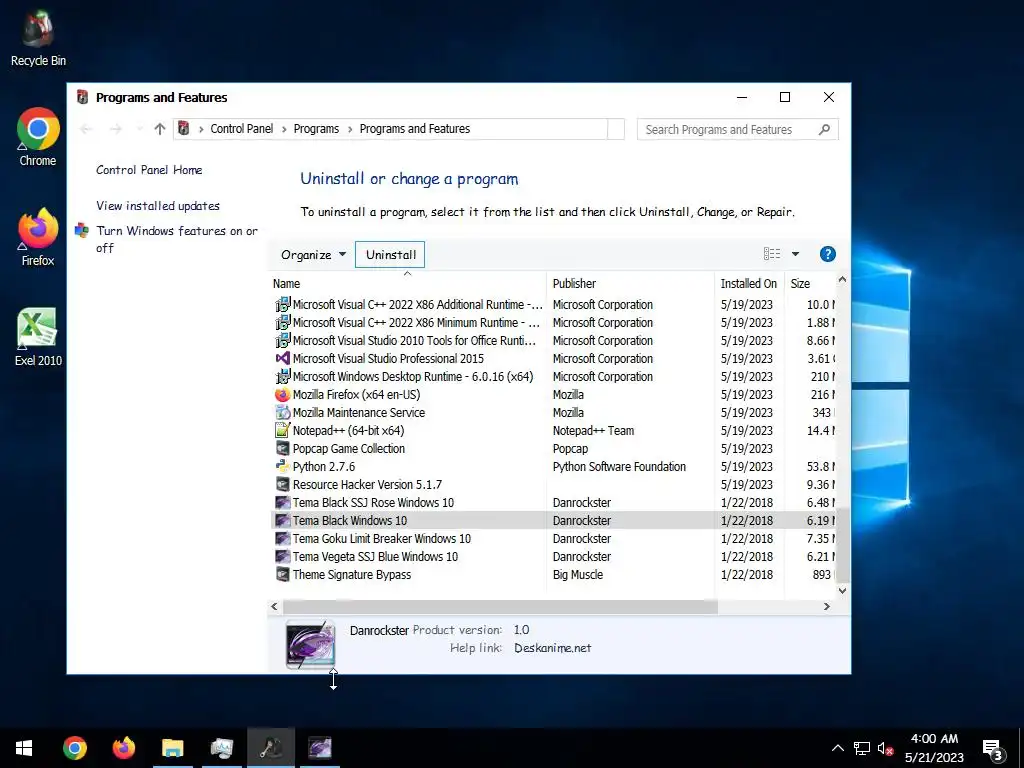Image resolution: width=1024 pixels, height=768 pixels.
Task: Click the vertical scrollbar down arrow
Action: pos(842,590)
